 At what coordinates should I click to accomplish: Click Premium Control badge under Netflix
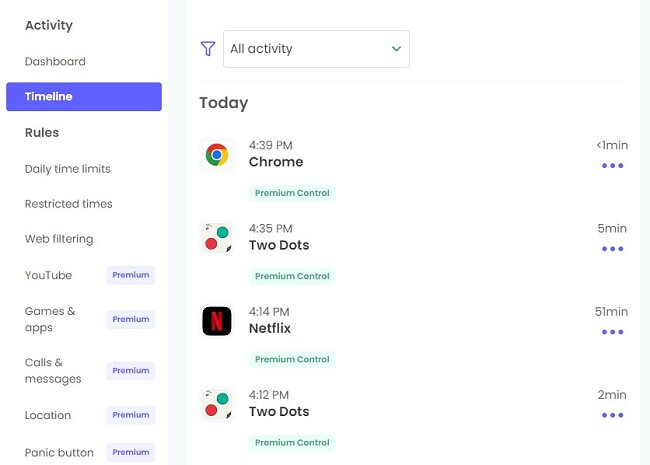[292, 359]
